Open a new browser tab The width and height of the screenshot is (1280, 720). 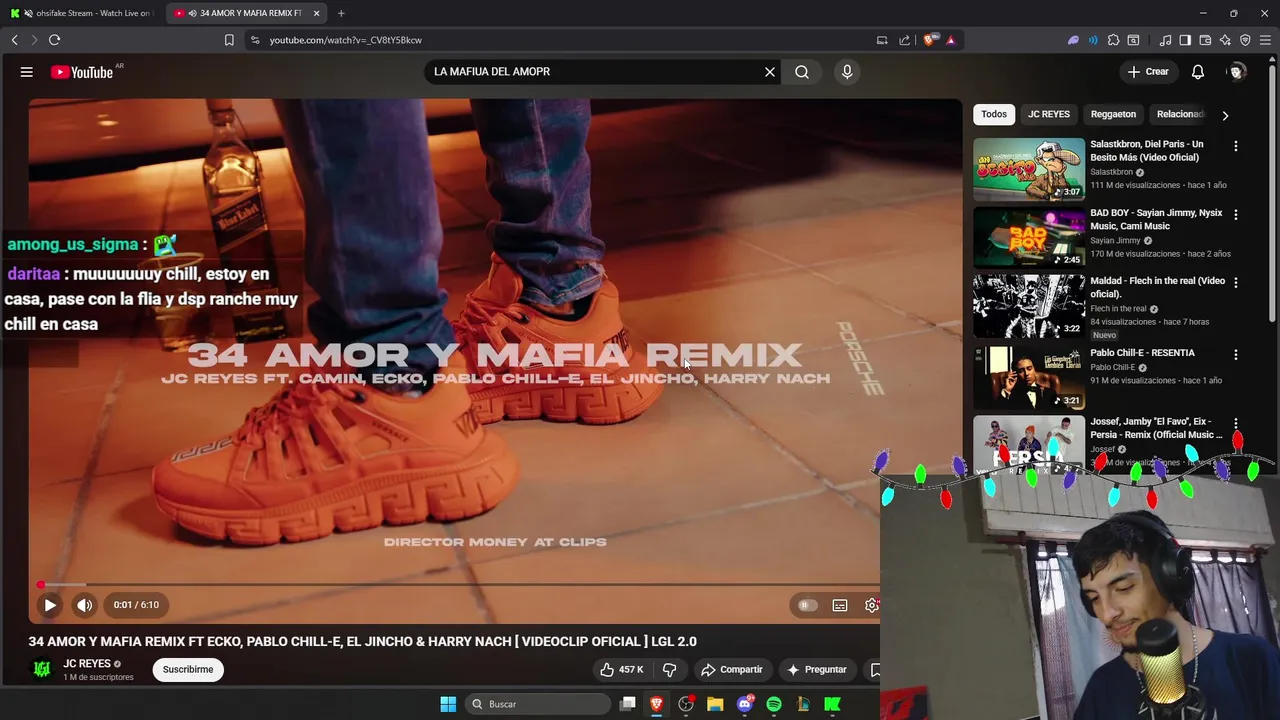point(341,13)
